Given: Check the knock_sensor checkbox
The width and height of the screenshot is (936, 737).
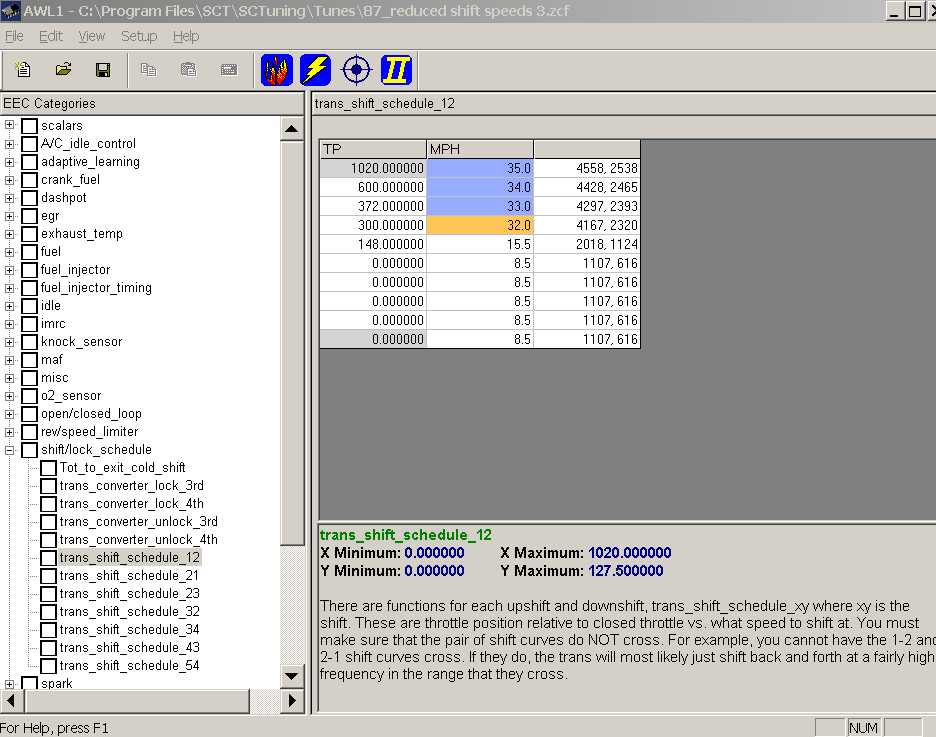Looking at the screenshot, I should coord(29,342).
